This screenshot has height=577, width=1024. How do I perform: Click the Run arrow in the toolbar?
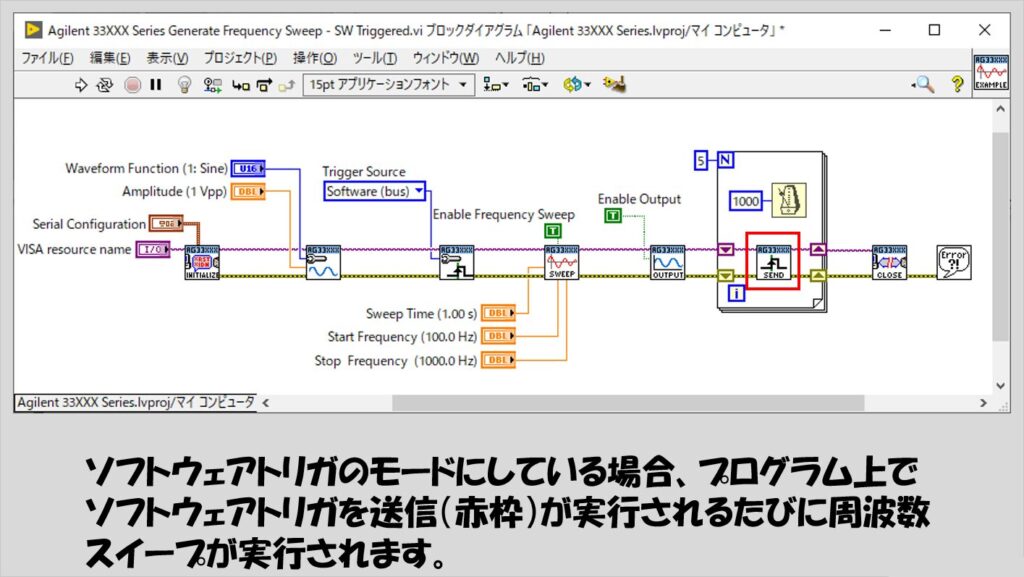pos(80,85)
